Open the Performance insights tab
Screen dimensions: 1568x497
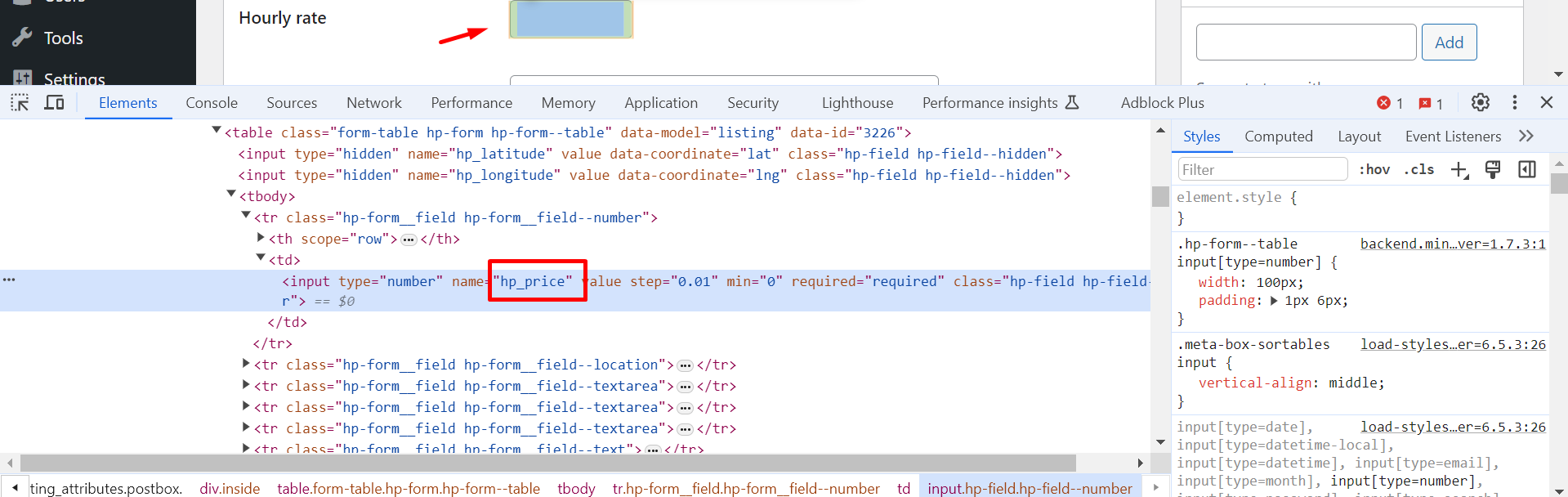(1001, 103)
